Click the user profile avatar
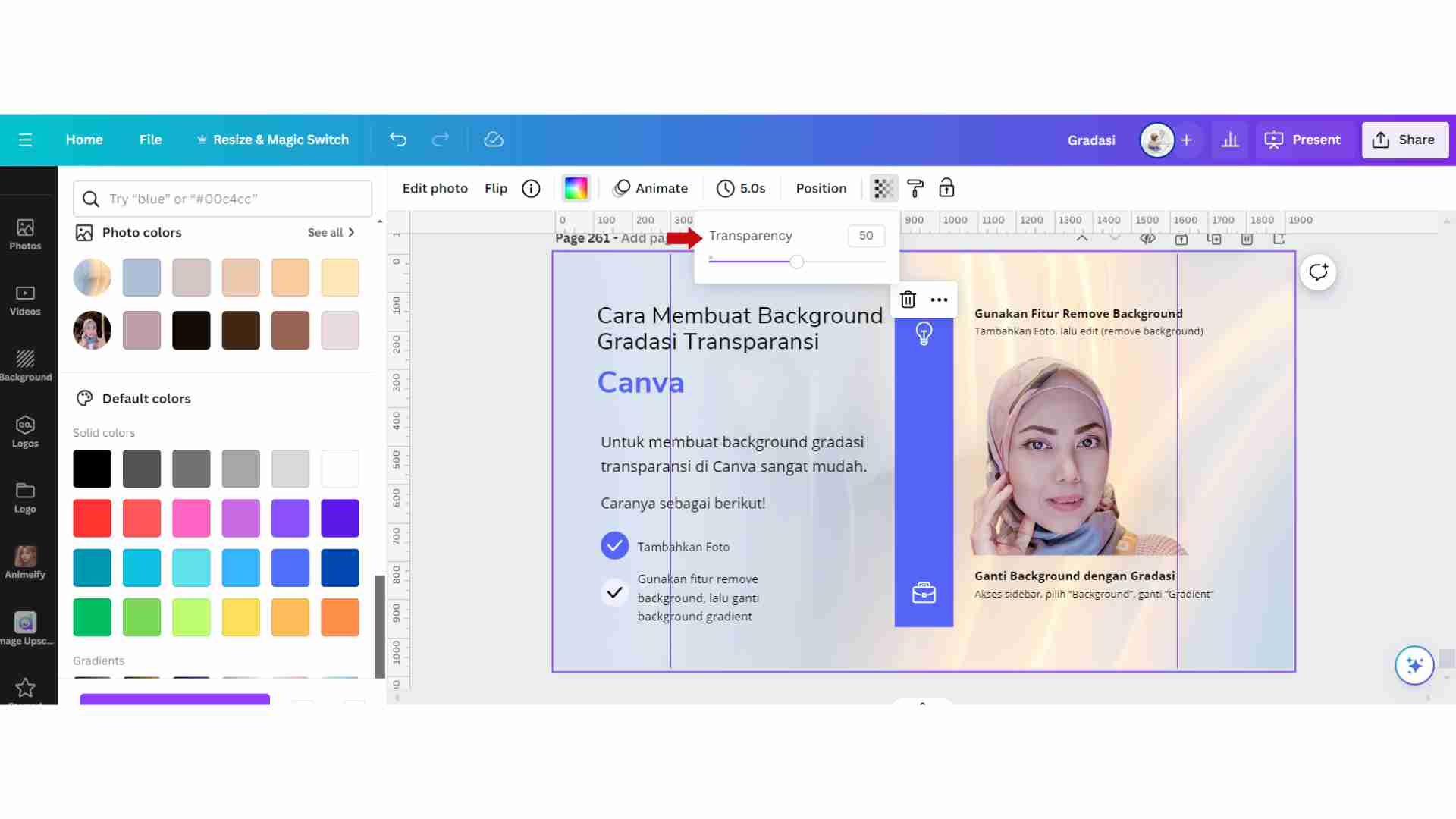The width and height of the screenshot is (1456, 819). [x=1156, y=140]
